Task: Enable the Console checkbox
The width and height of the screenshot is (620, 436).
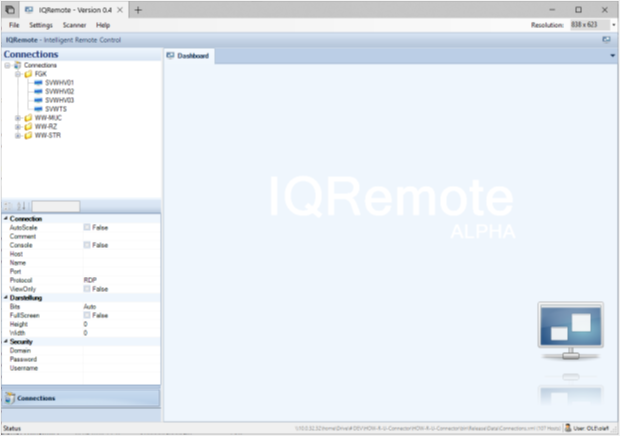Action: click(87, 245)
